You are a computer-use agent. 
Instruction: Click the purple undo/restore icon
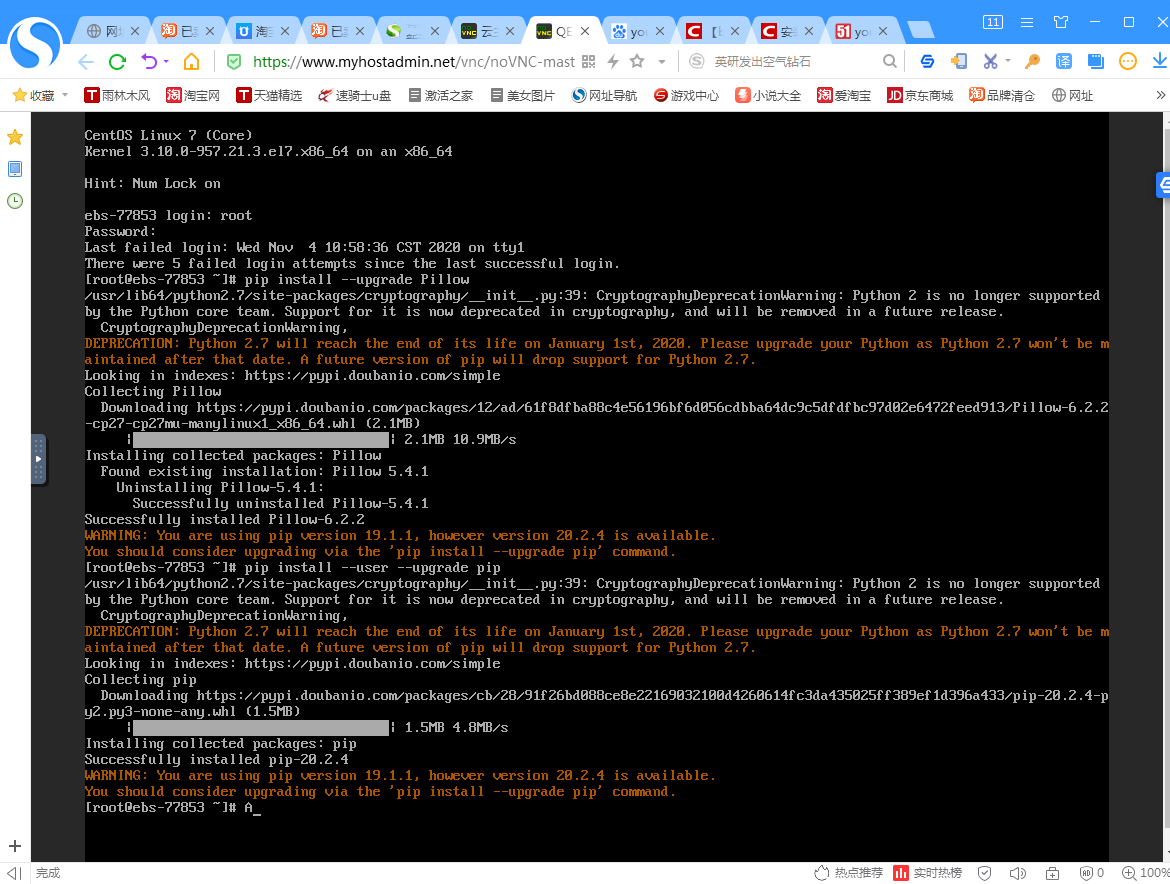pyautogui.click(x=150, y=61)
